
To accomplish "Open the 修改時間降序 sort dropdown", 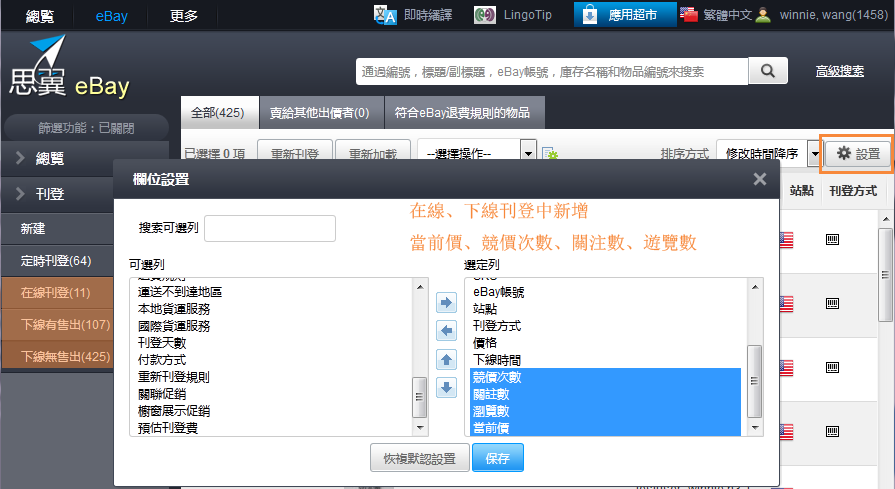I will point(768,153).
